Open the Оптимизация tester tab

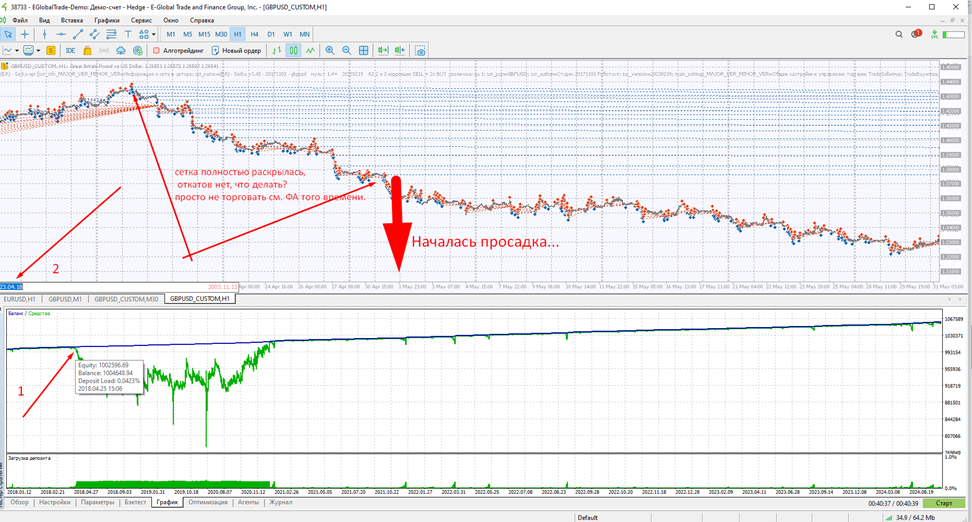click(x=208, y=502)
